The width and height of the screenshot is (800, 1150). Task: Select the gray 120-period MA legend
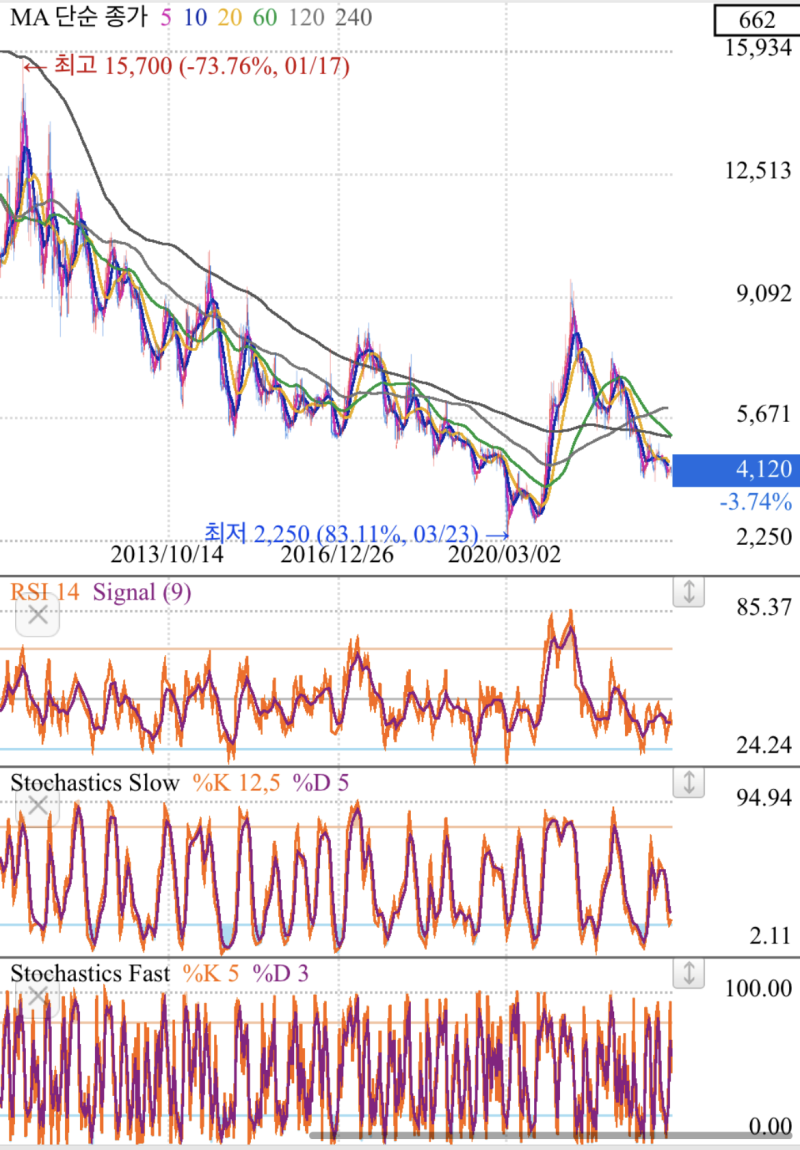pos(307,17)
